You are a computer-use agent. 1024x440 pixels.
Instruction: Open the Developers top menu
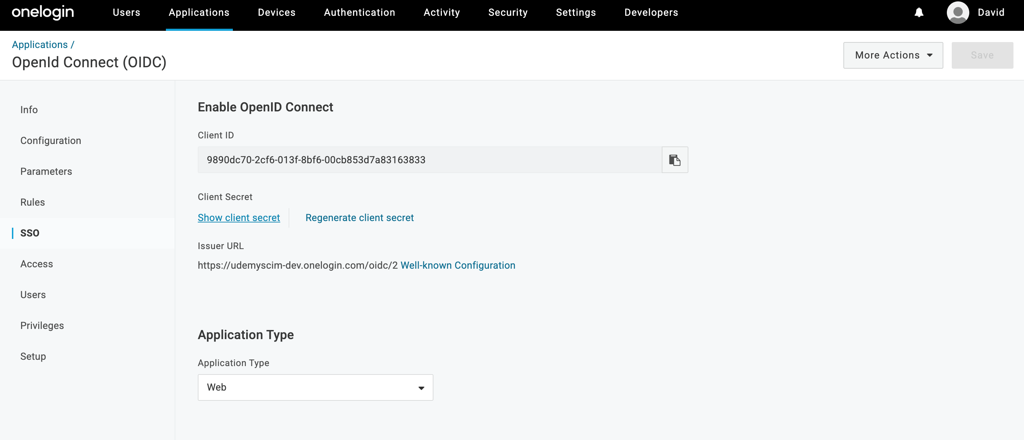(651, 12)
